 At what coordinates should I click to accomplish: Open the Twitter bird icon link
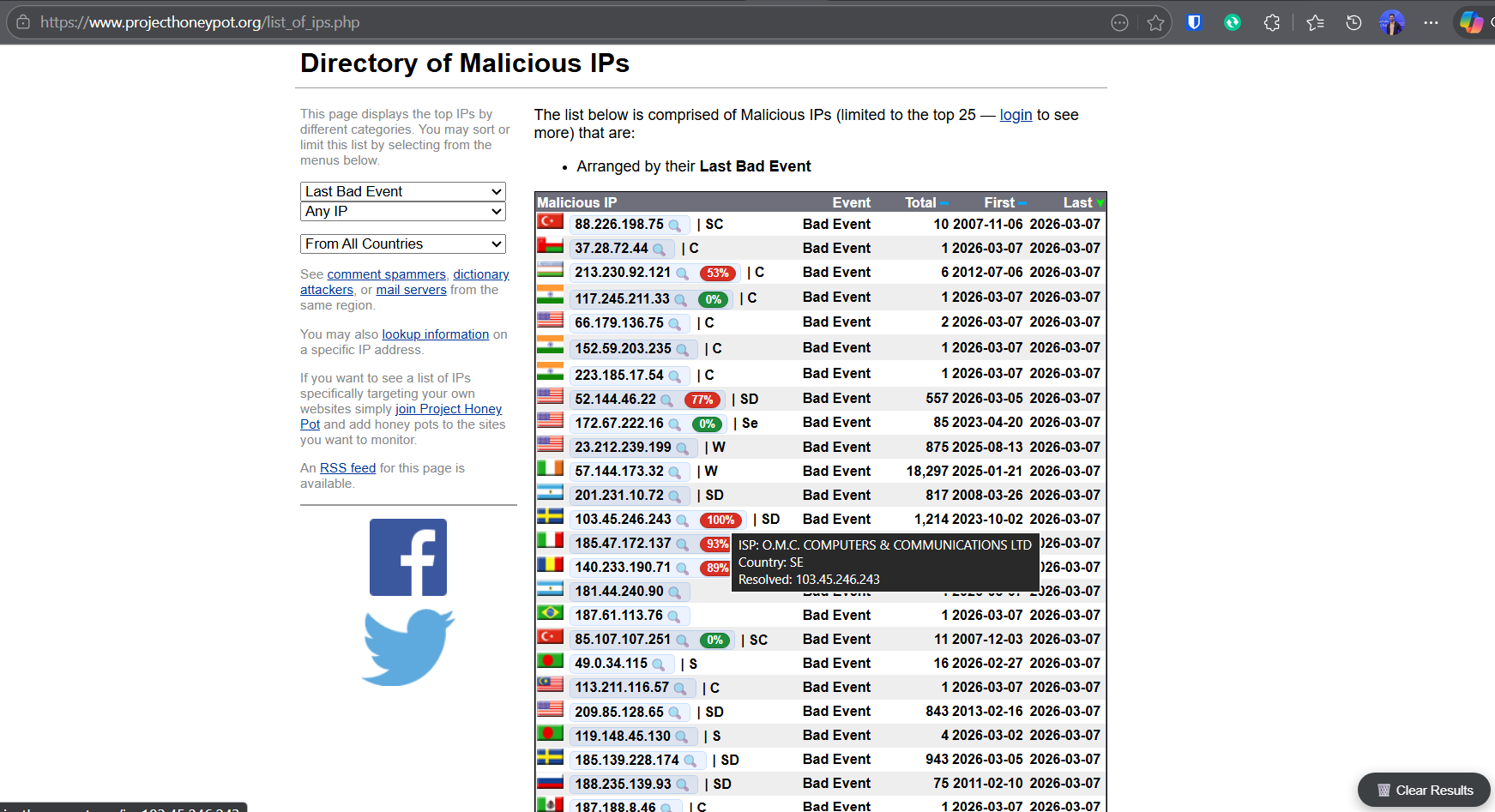(x=408, y=647)
